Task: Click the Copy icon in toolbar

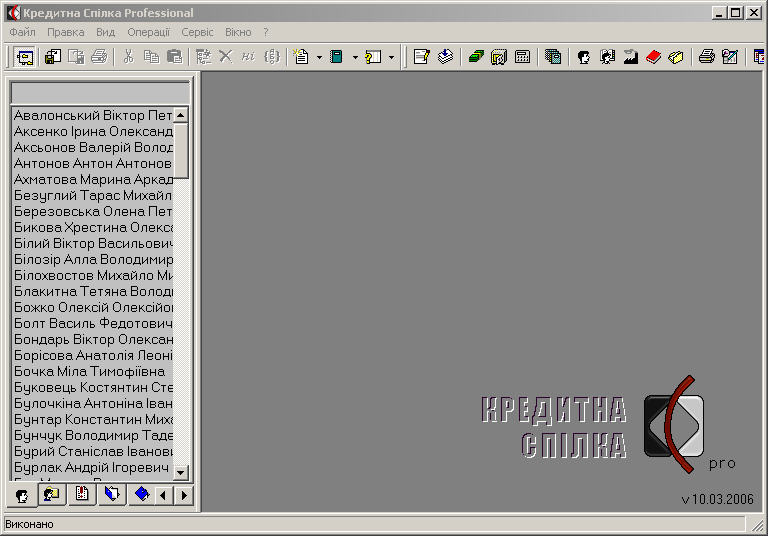Action: pyautogui.click(x=151, y=57)
